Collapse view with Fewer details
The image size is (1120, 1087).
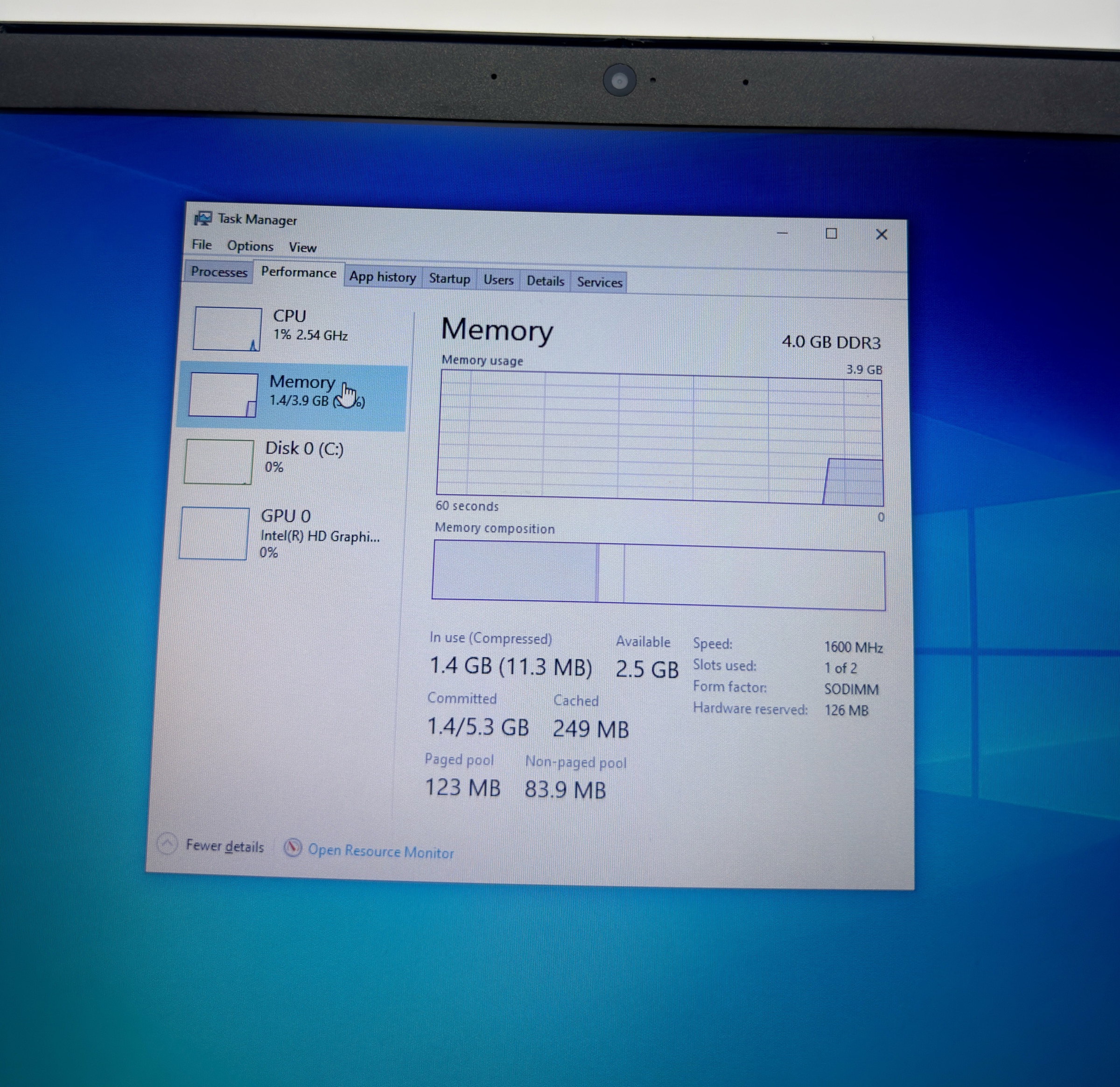pyautogui.click(x=224, y=846)
